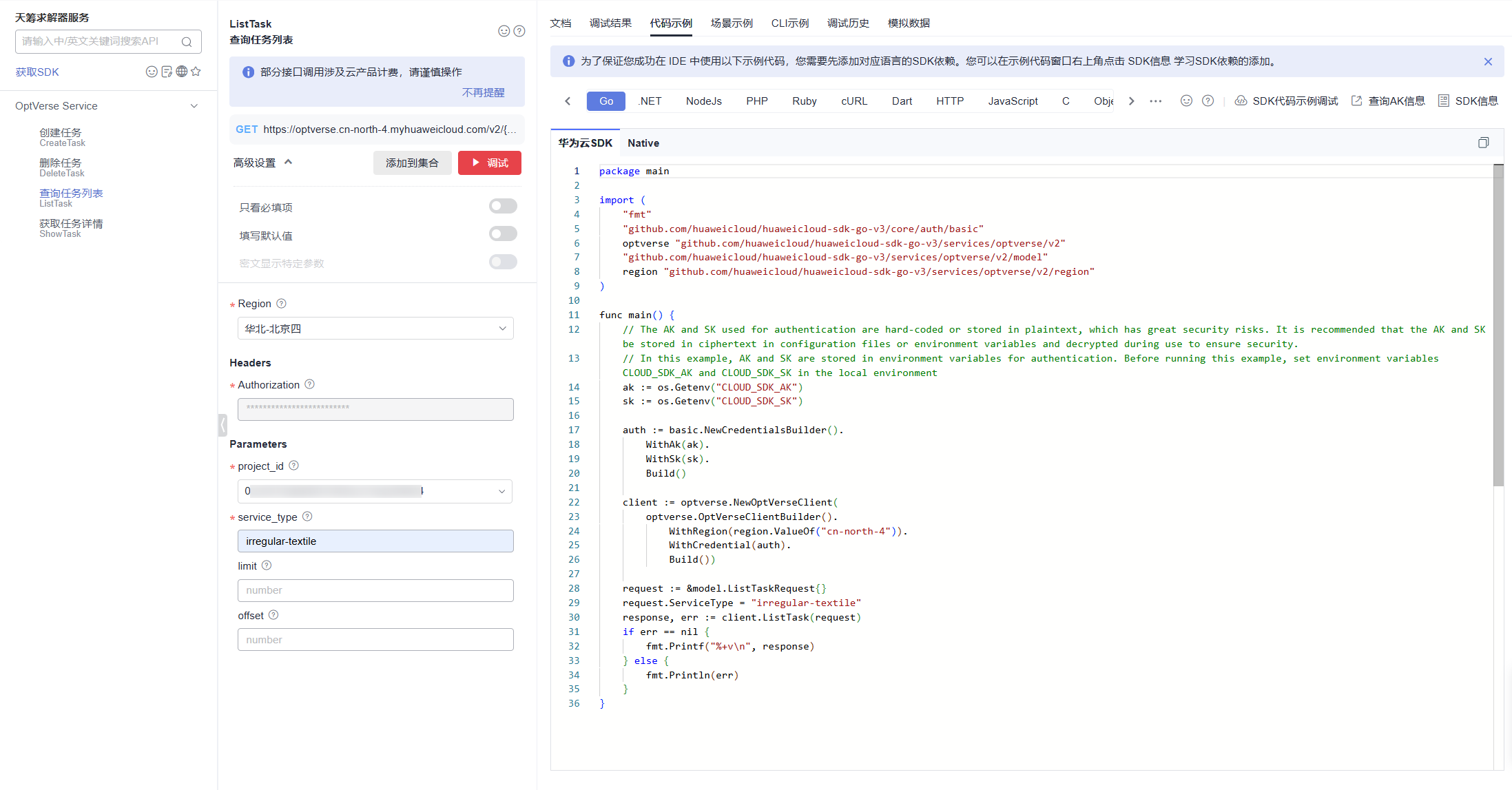Switch to the 文档 tab
Screen dimensions: 1512x790
(x=561, y=23)
